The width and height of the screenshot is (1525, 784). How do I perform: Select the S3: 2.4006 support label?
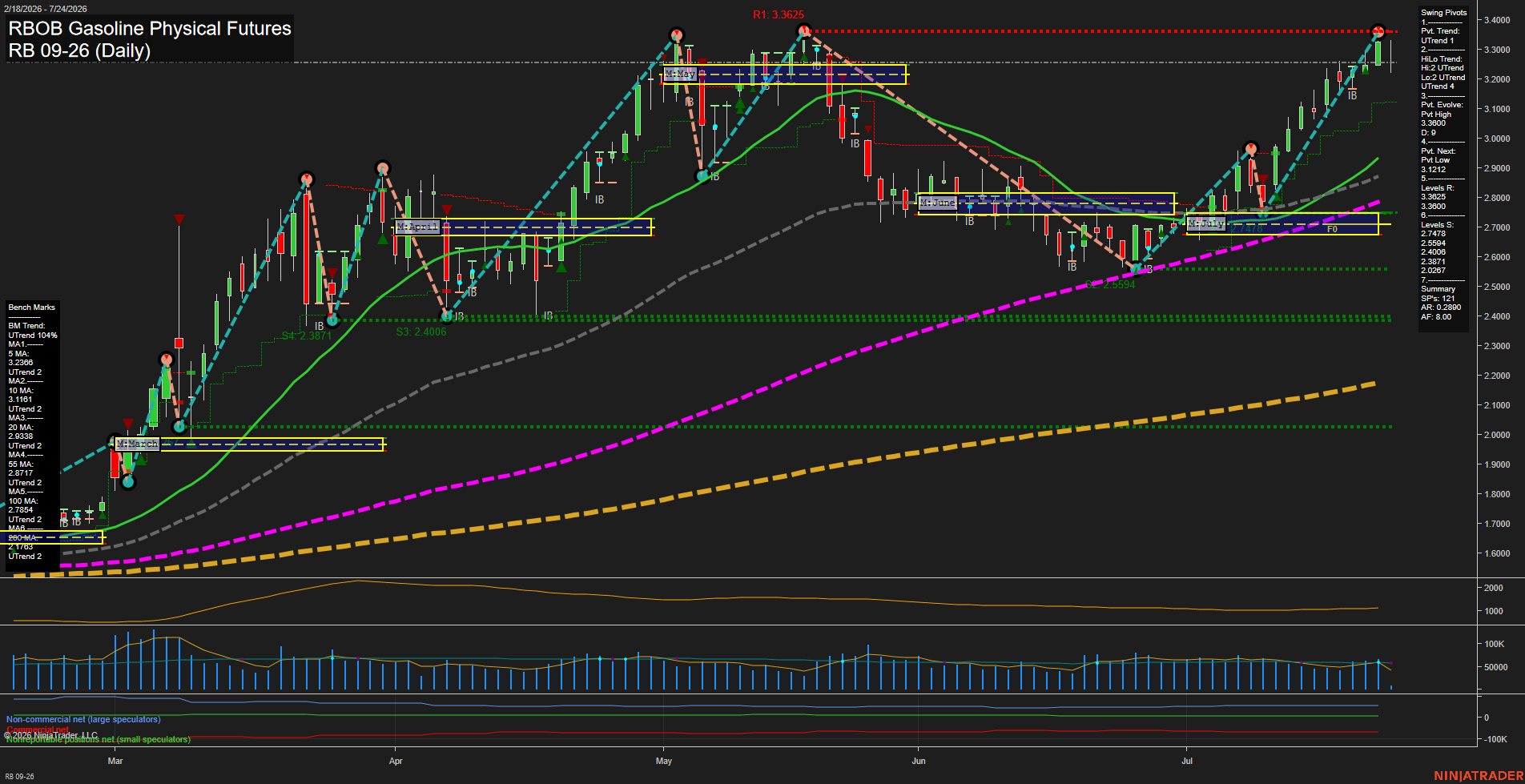click(421, 332)
